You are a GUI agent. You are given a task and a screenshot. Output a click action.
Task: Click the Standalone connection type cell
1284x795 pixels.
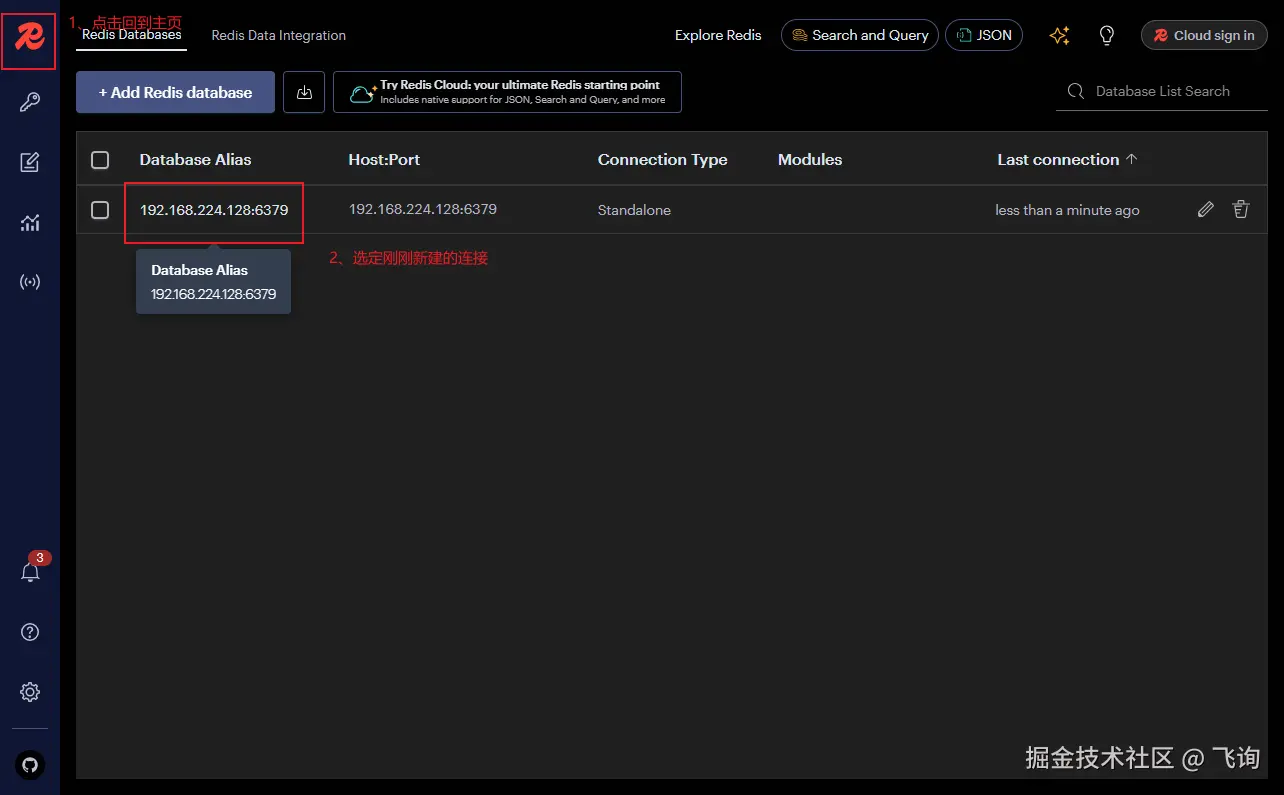click(x=634, y=210)
